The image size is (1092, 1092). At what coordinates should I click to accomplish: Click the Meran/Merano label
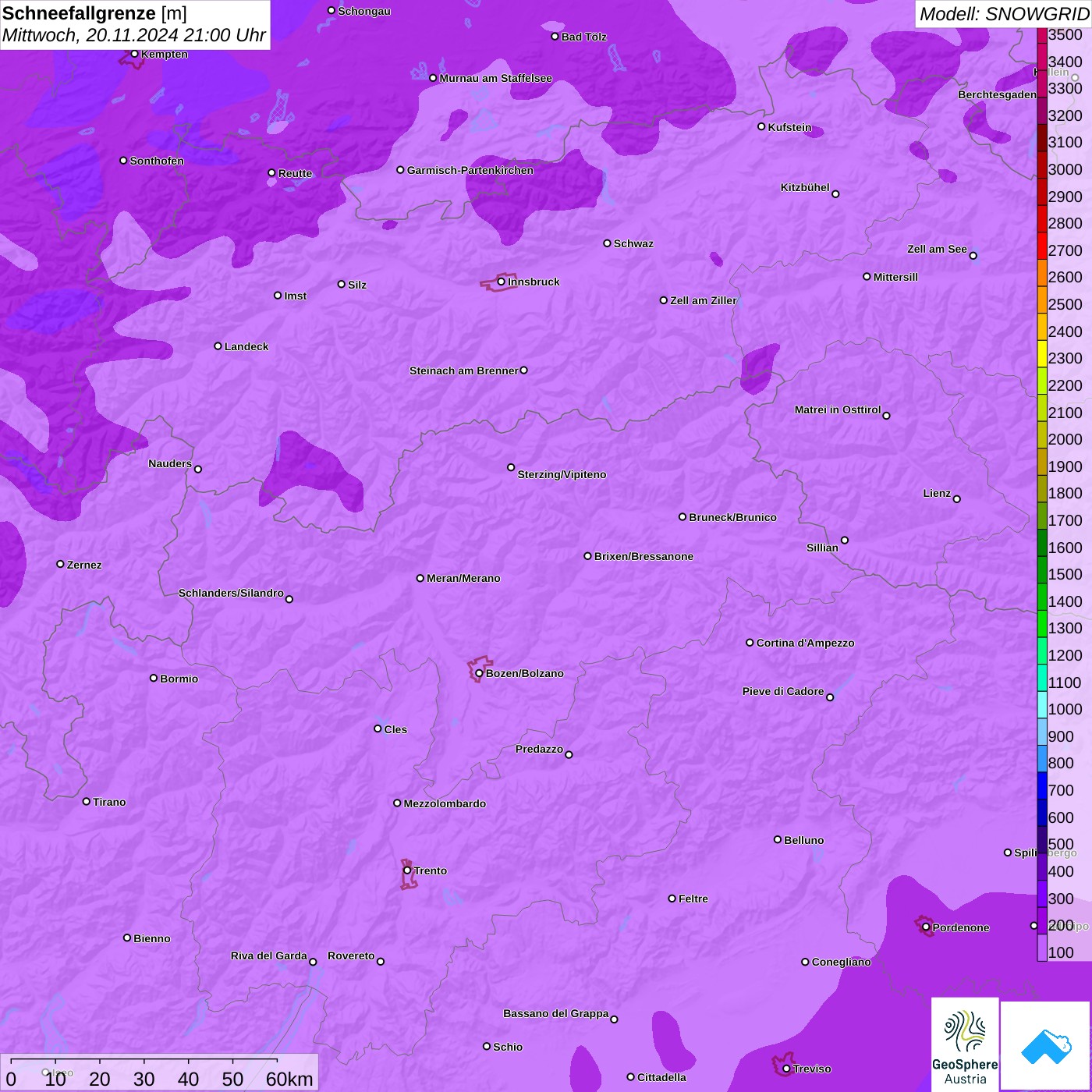463,578
